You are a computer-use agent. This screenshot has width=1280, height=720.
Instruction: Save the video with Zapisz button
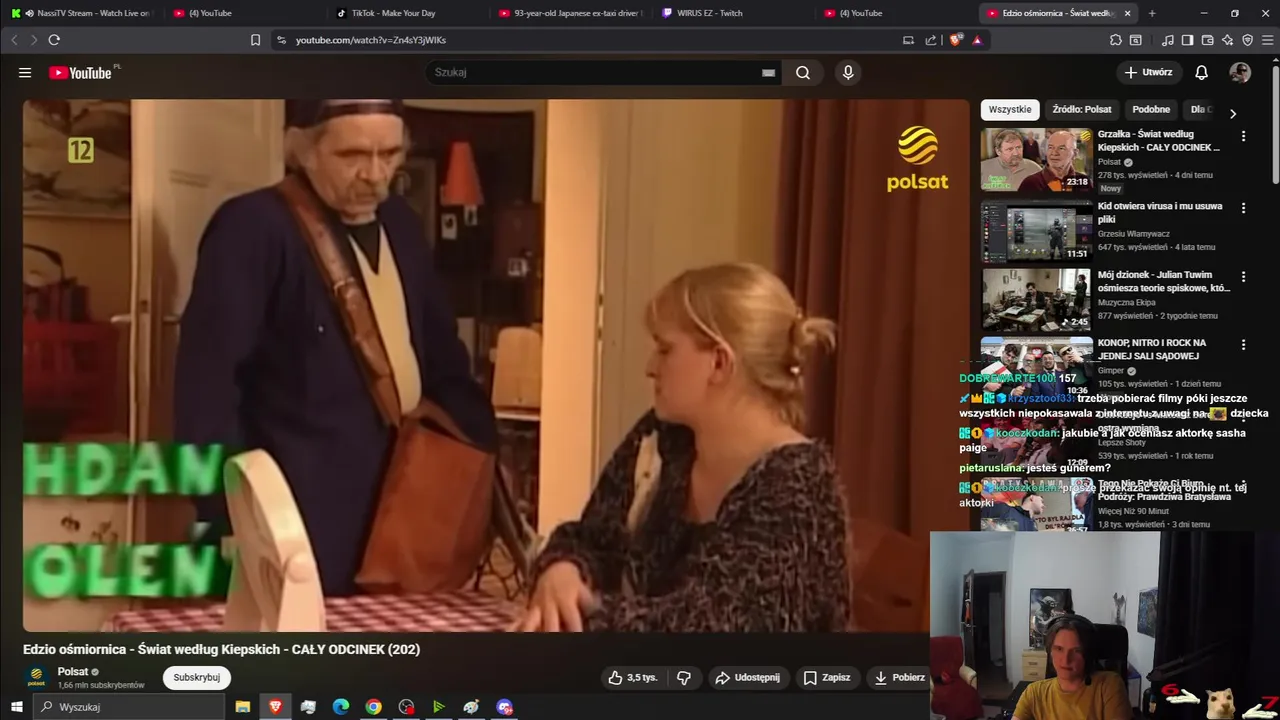[827, 677]
